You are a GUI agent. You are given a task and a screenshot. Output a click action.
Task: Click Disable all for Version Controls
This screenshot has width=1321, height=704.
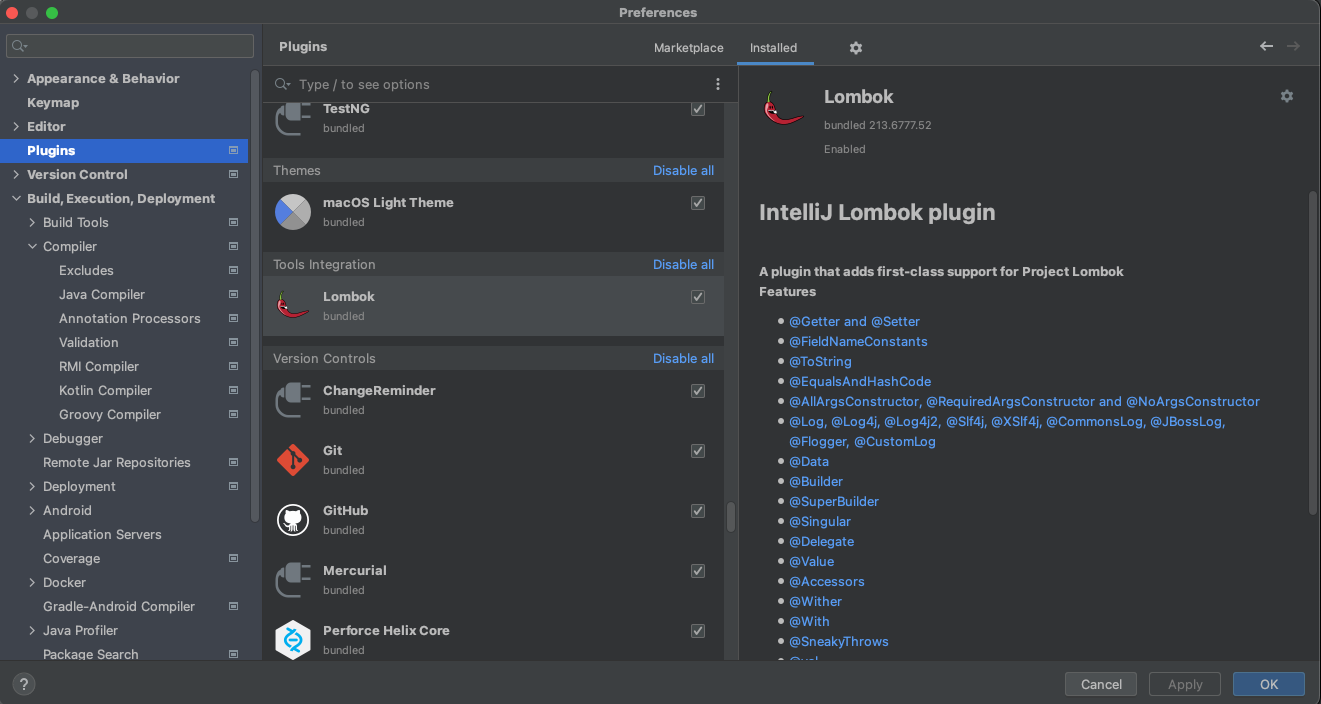[x=683, y=358]
